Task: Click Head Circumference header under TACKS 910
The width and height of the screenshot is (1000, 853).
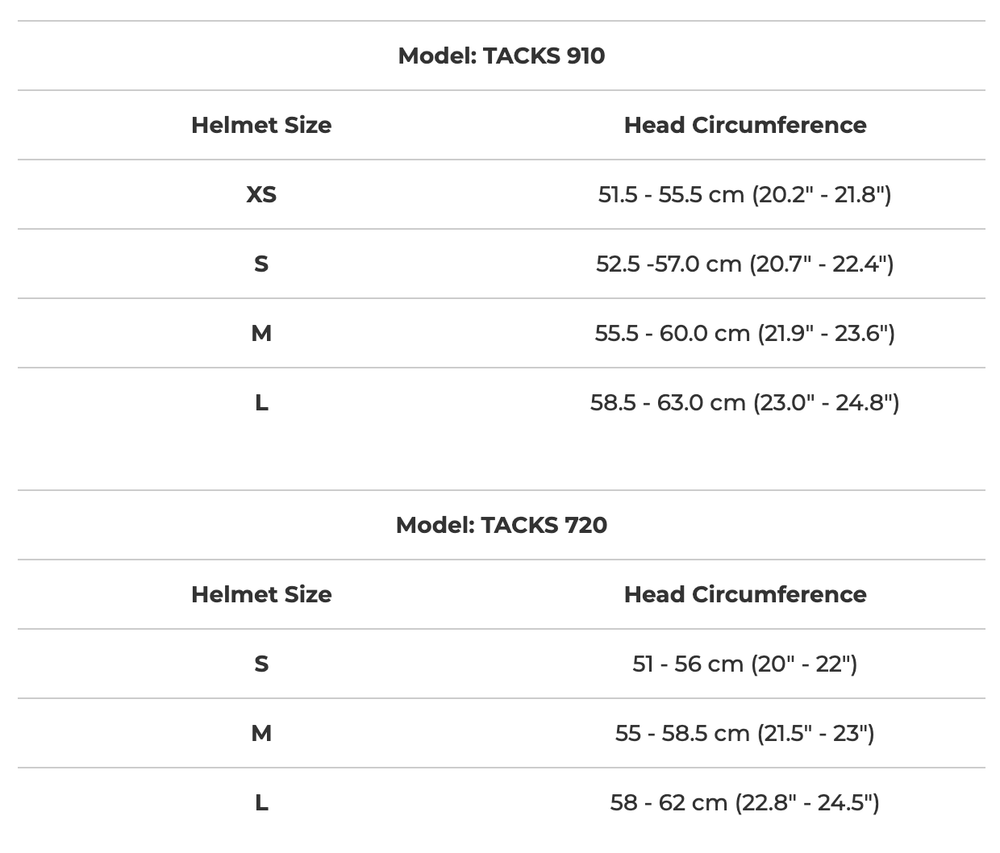Action: tap(745, 125)
